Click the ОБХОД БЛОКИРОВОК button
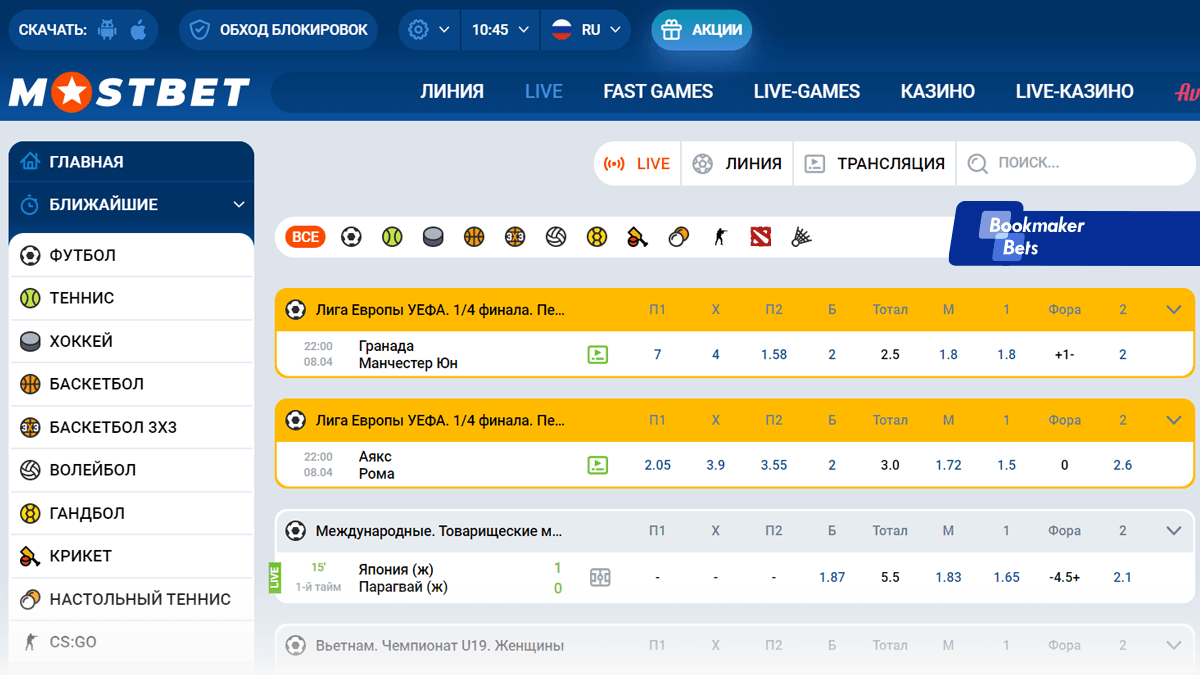The image size is (1200, 675). coord(279,30)
